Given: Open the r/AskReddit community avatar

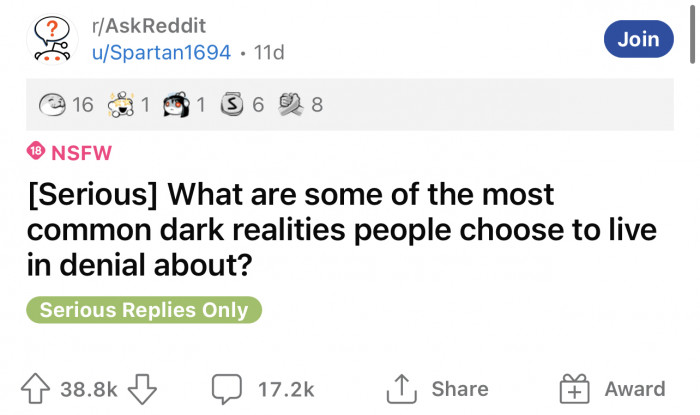Looking at the screenshot, I should click(52, 39).
